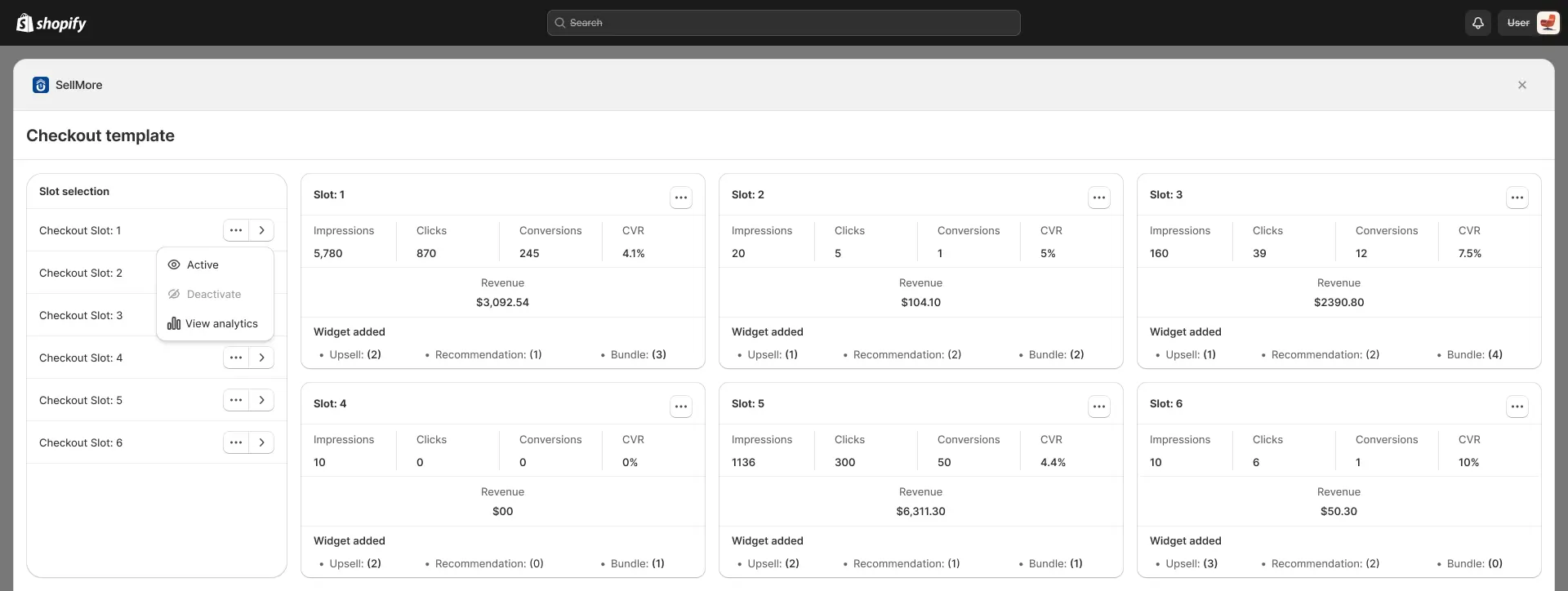Click the Shopify logo in the header
Screen dimensions: 1568x591
click(x=51, y=23)
